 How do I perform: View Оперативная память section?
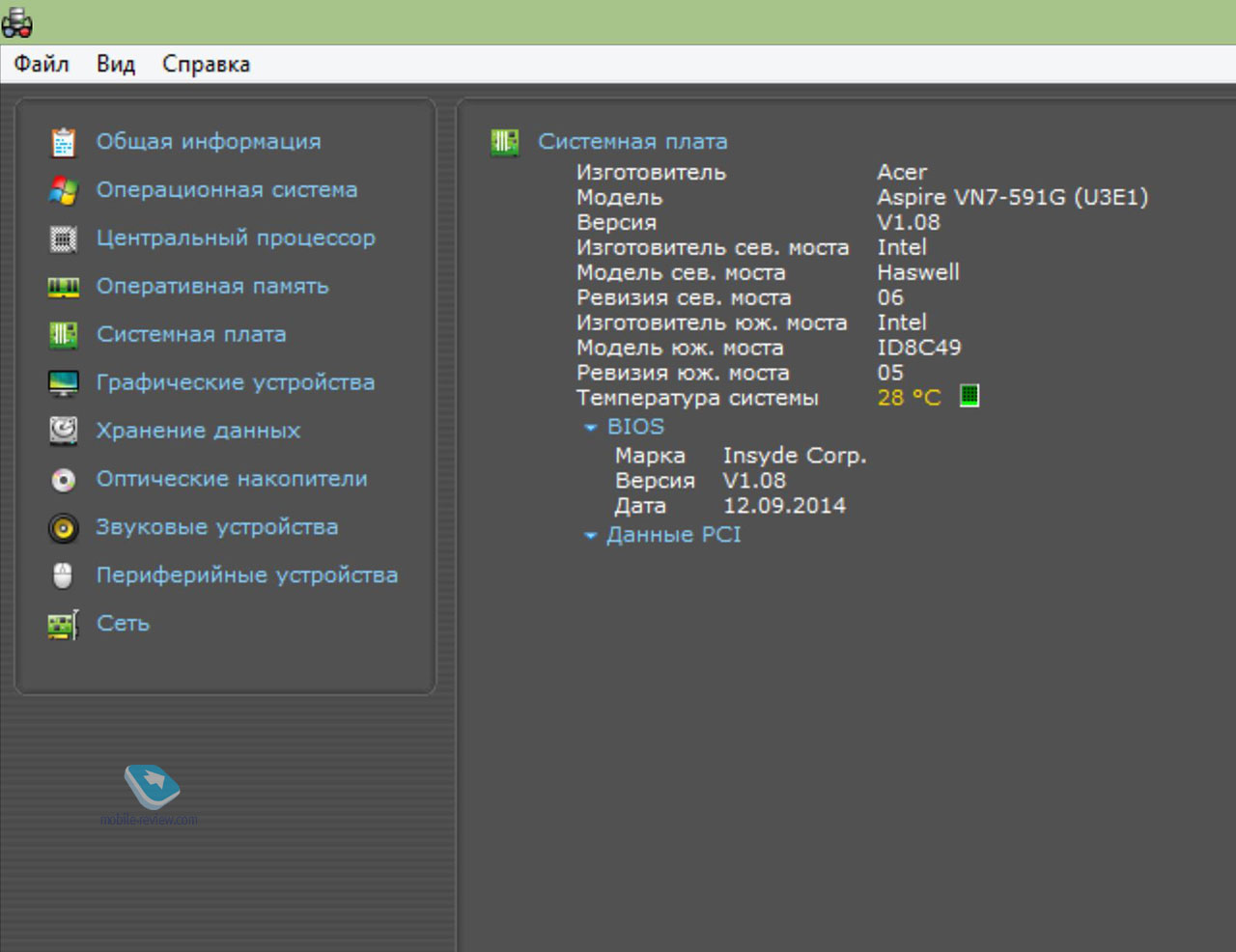pos(212,286)
